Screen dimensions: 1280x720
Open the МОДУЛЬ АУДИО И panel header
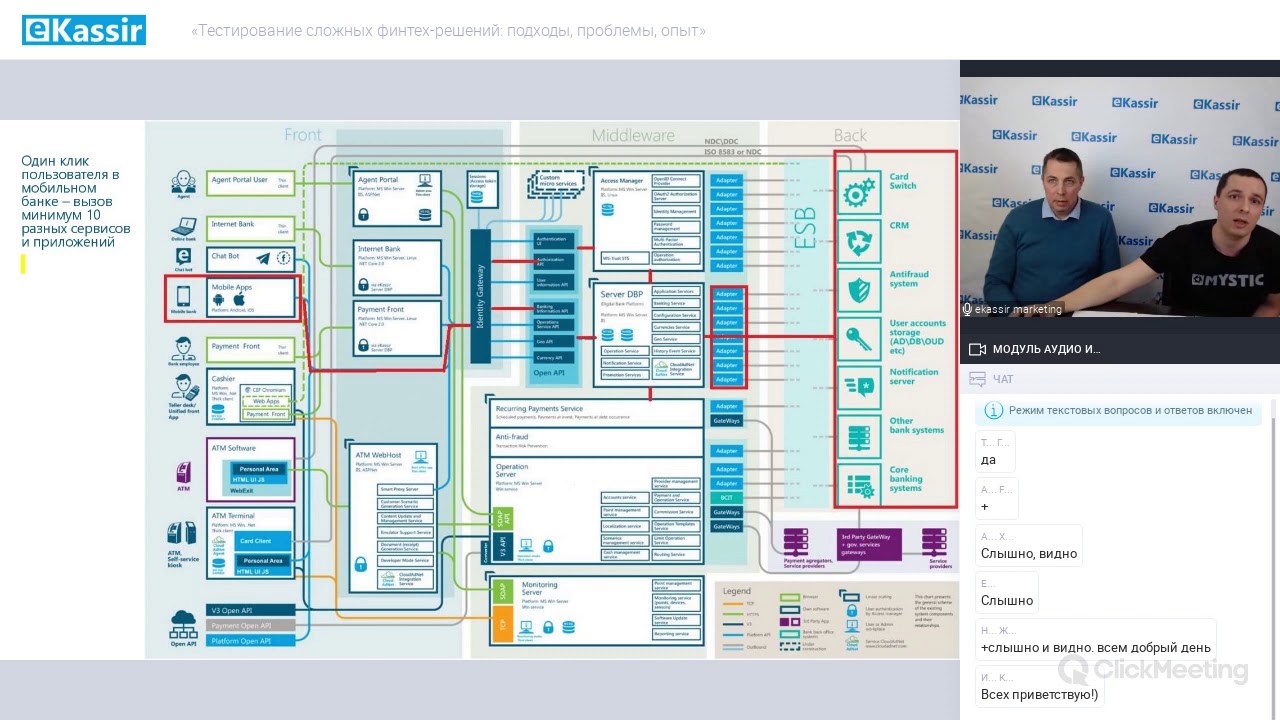(x=1120, y=349)
